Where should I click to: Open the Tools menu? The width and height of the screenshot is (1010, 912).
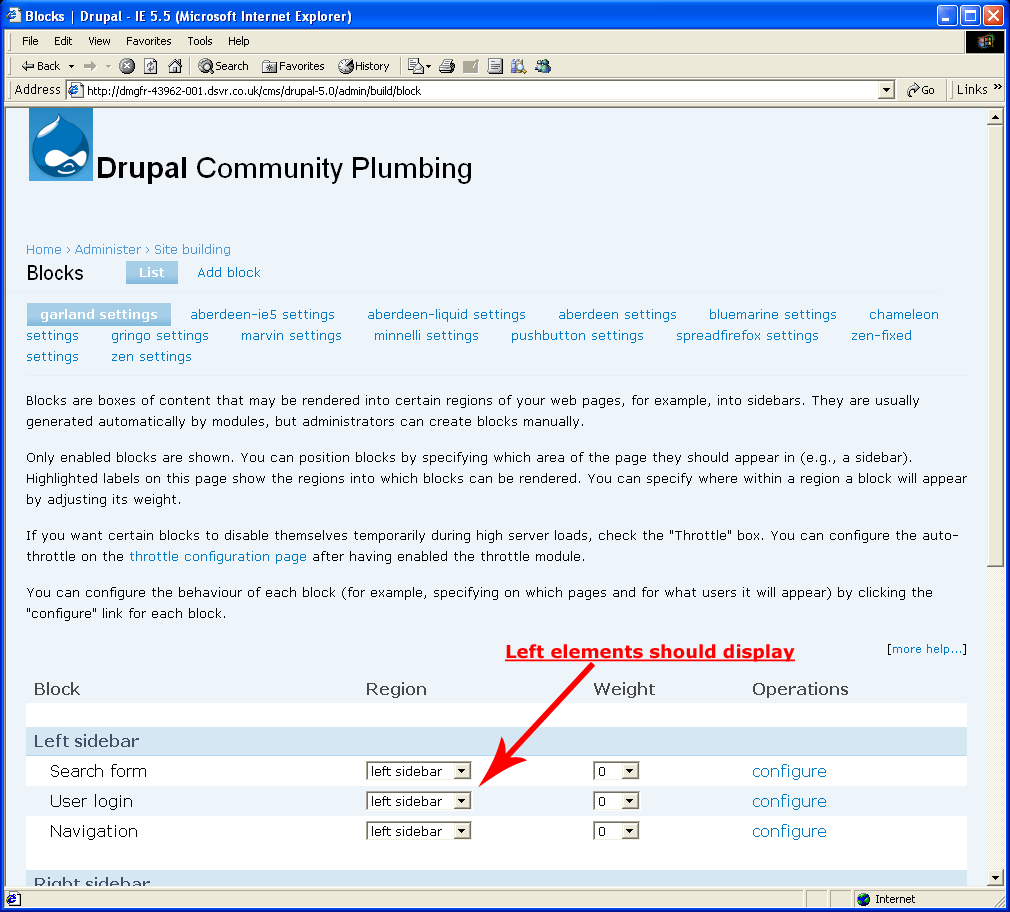(x=199, y=41)
